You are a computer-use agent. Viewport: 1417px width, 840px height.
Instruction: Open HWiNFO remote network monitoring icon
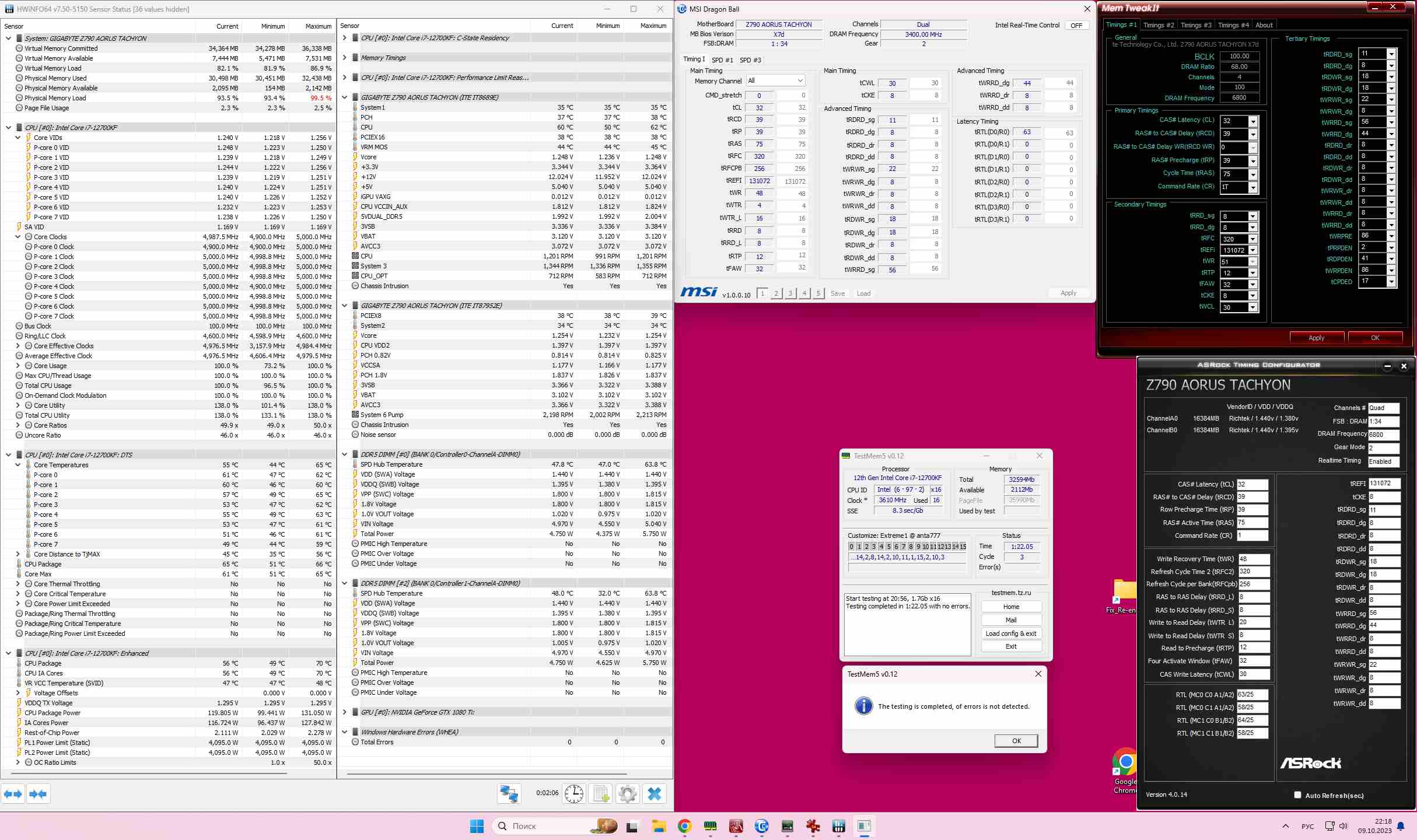(509, 794)
